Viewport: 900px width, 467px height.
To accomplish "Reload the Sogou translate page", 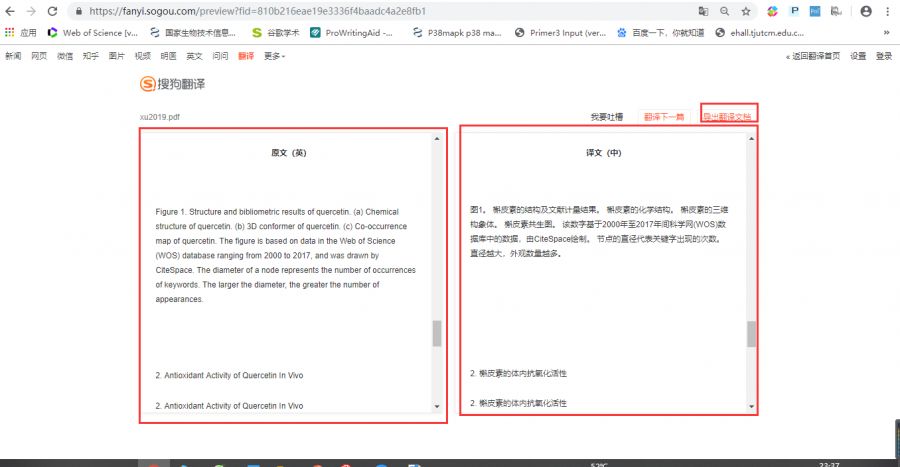I will 52,11.
